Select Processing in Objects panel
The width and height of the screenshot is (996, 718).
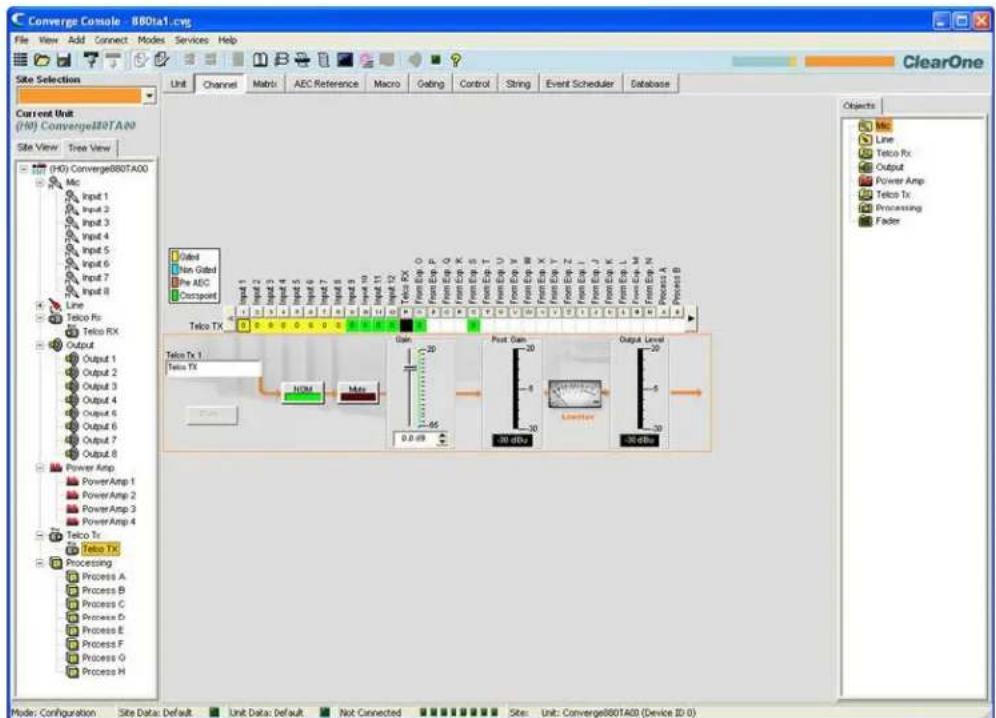890,208
